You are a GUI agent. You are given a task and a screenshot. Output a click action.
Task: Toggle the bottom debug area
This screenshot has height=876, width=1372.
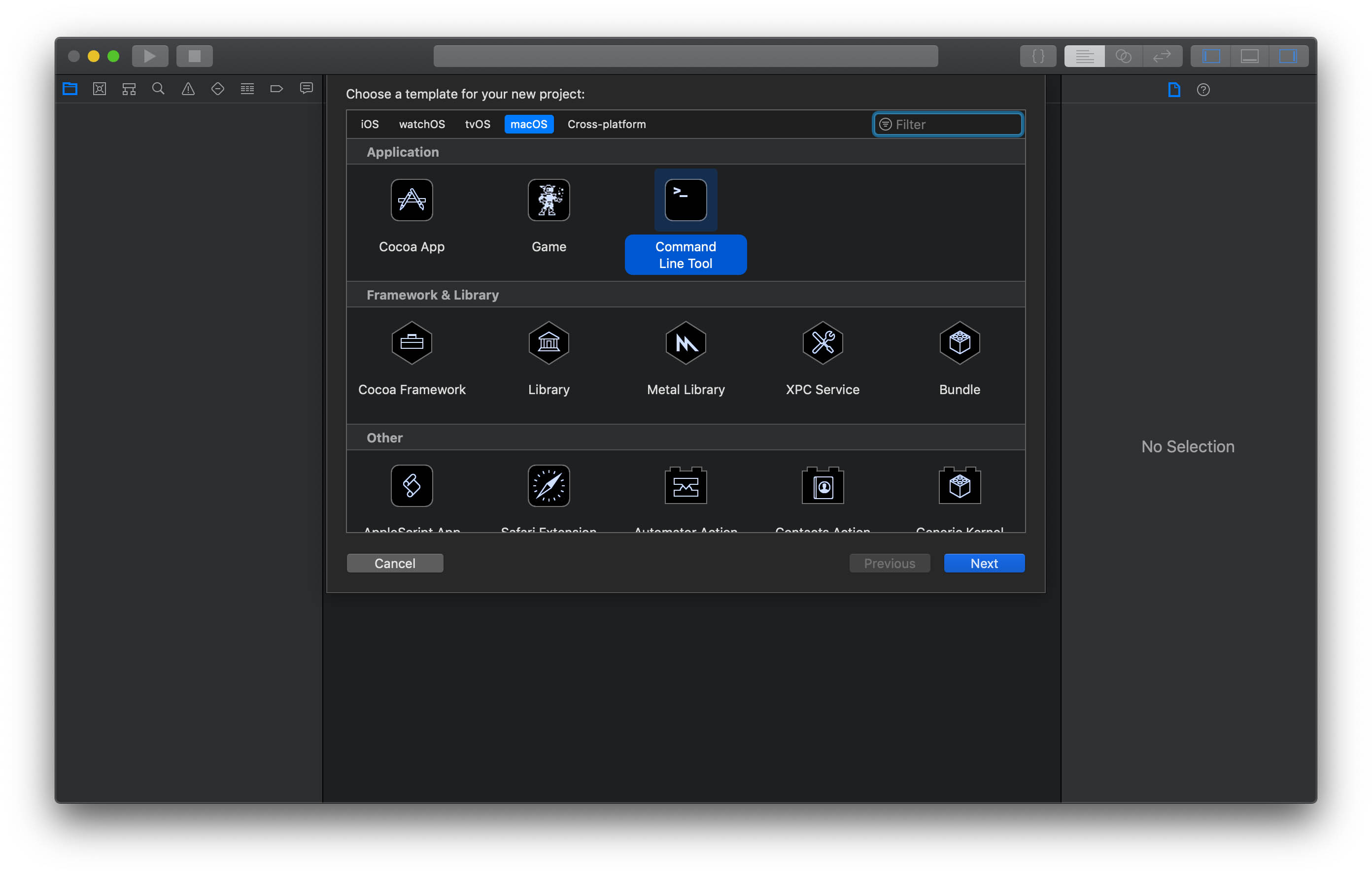(x=1249, y=56)
